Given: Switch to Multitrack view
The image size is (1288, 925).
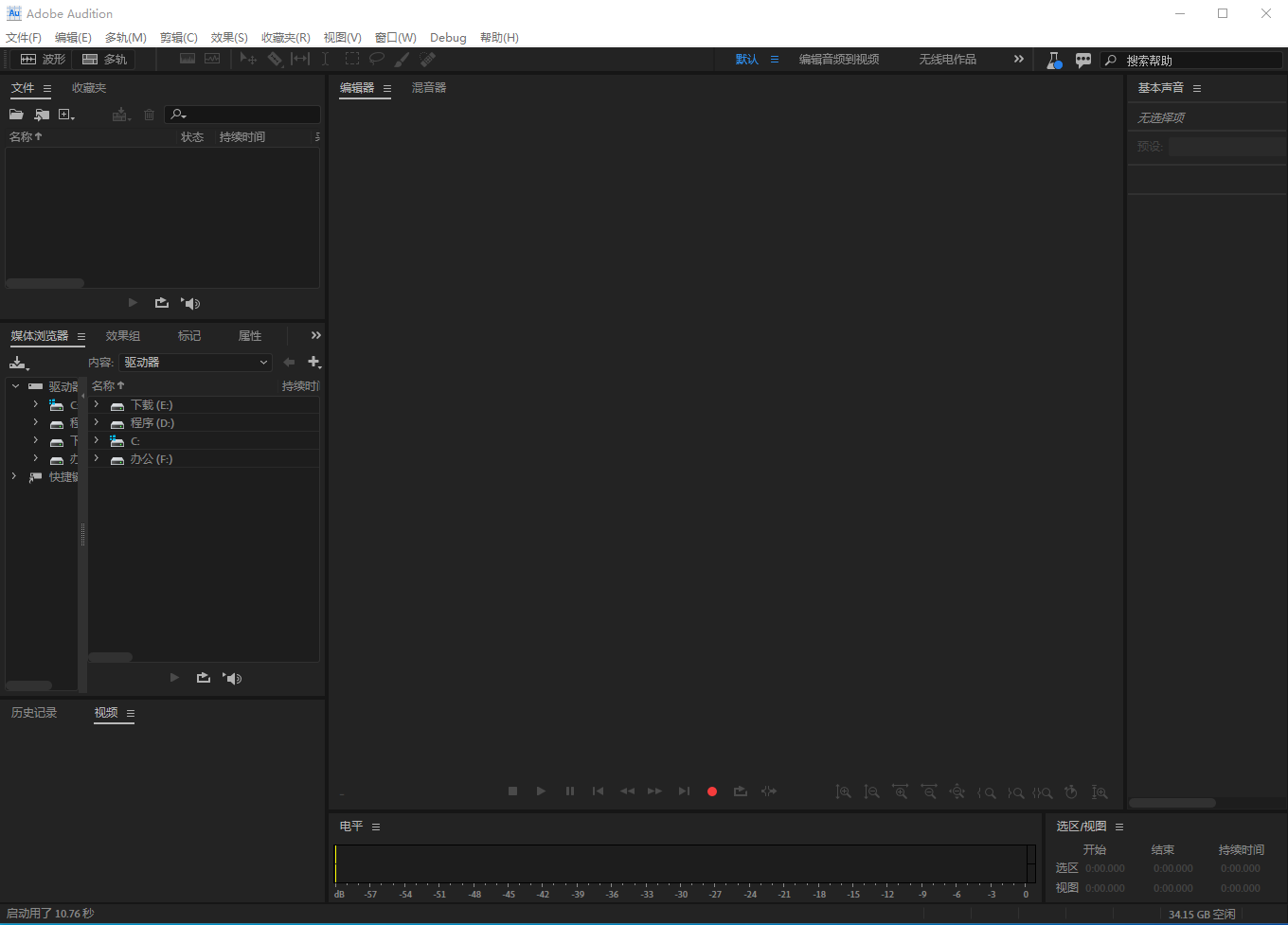Looking at the screenshot, I should 105,60.
